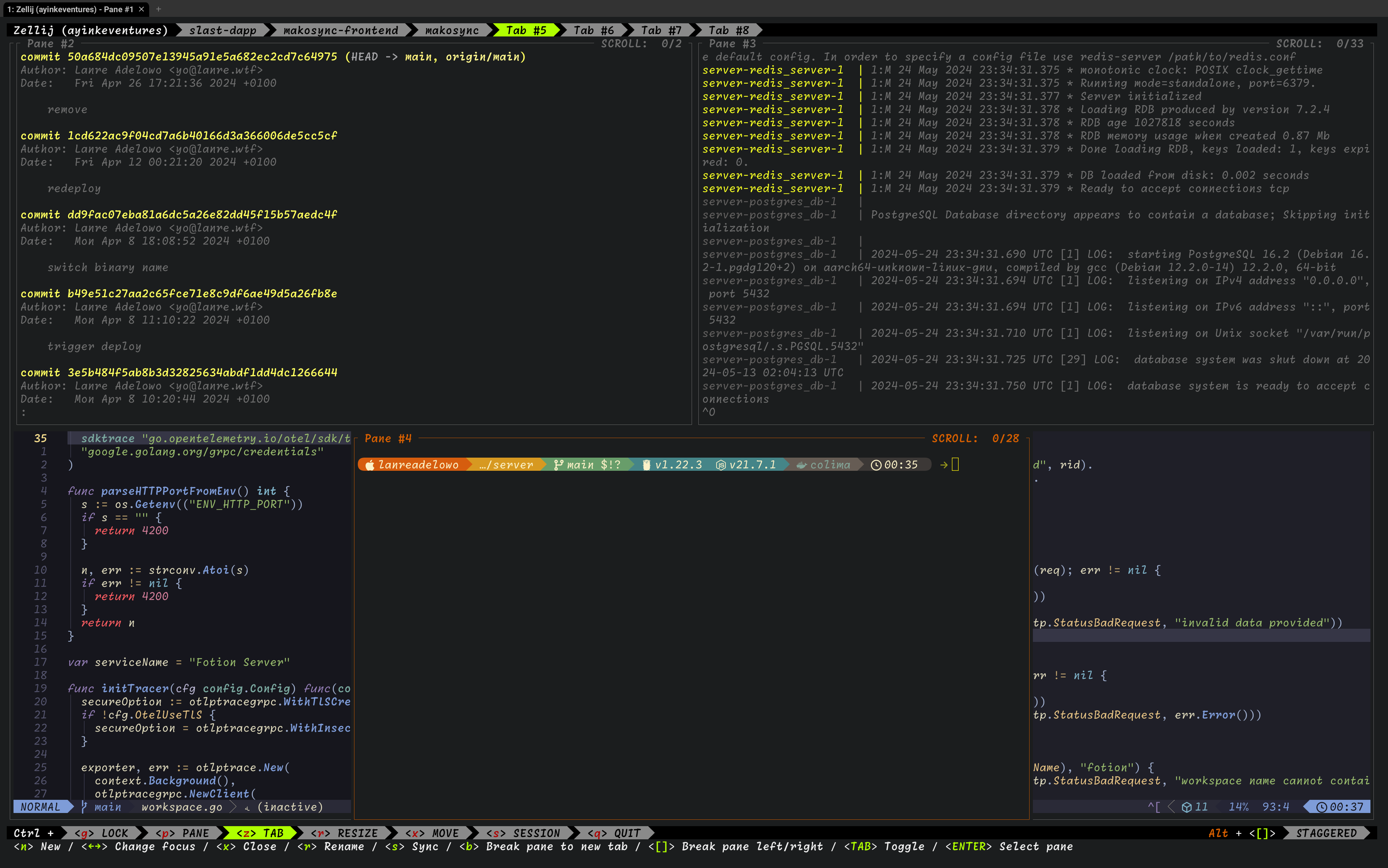This screenshot has height=868, width=1388.
Task: Click the 14% scroll position indicator
Action: pos(1238,807)
